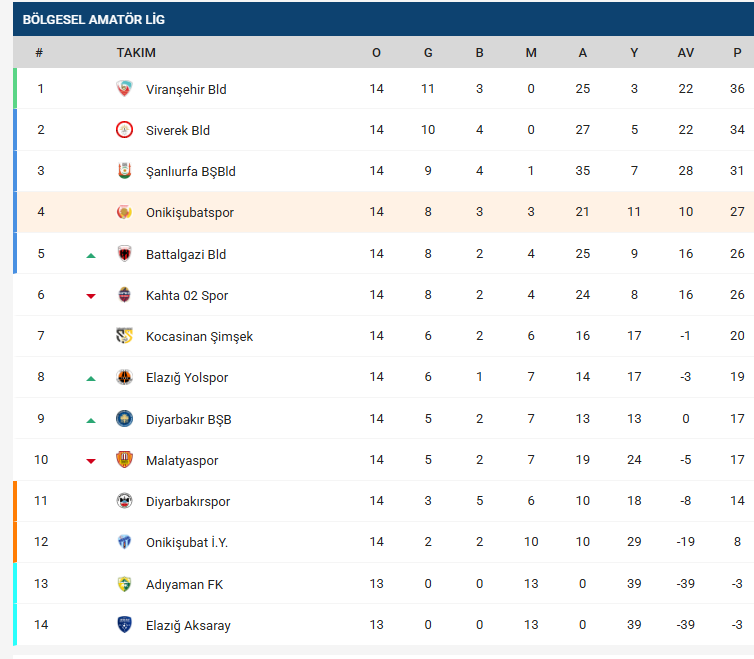
Task: Click the Siverek Bld club crest
Action: 124,130
